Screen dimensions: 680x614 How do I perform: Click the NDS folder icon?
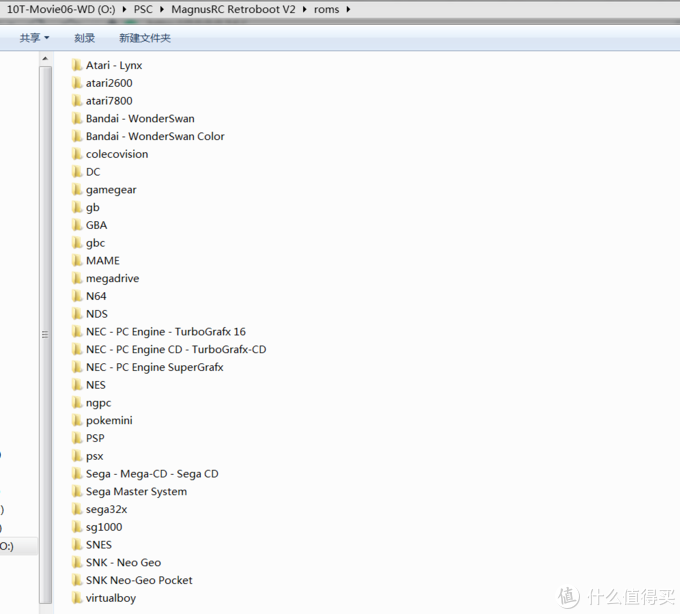click(x=77, y=314)
